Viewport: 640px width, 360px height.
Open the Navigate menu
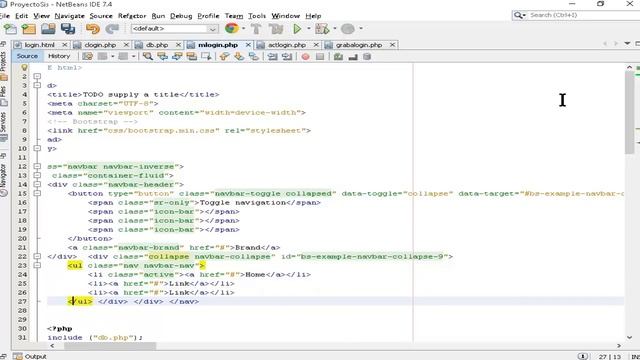click(69, 16)
